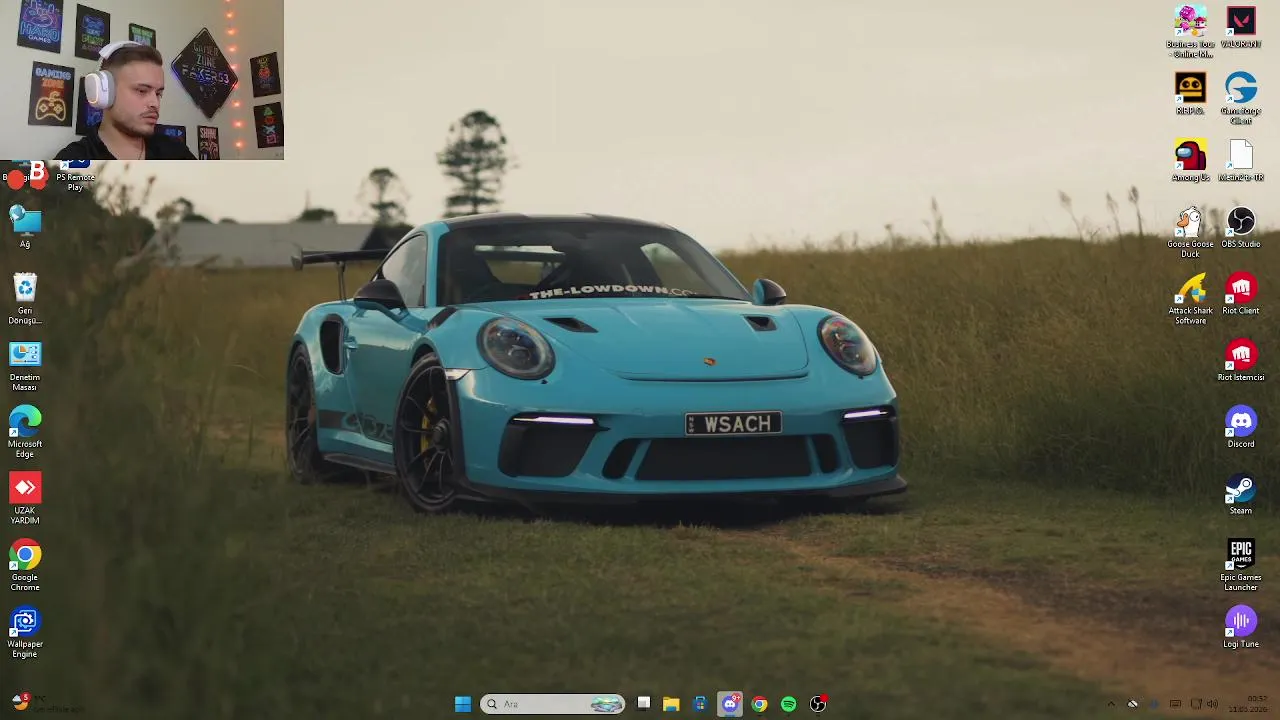The image size is (1280, 720).
Task: Click the taskbar Ara search box
Action: coord(552,704)
